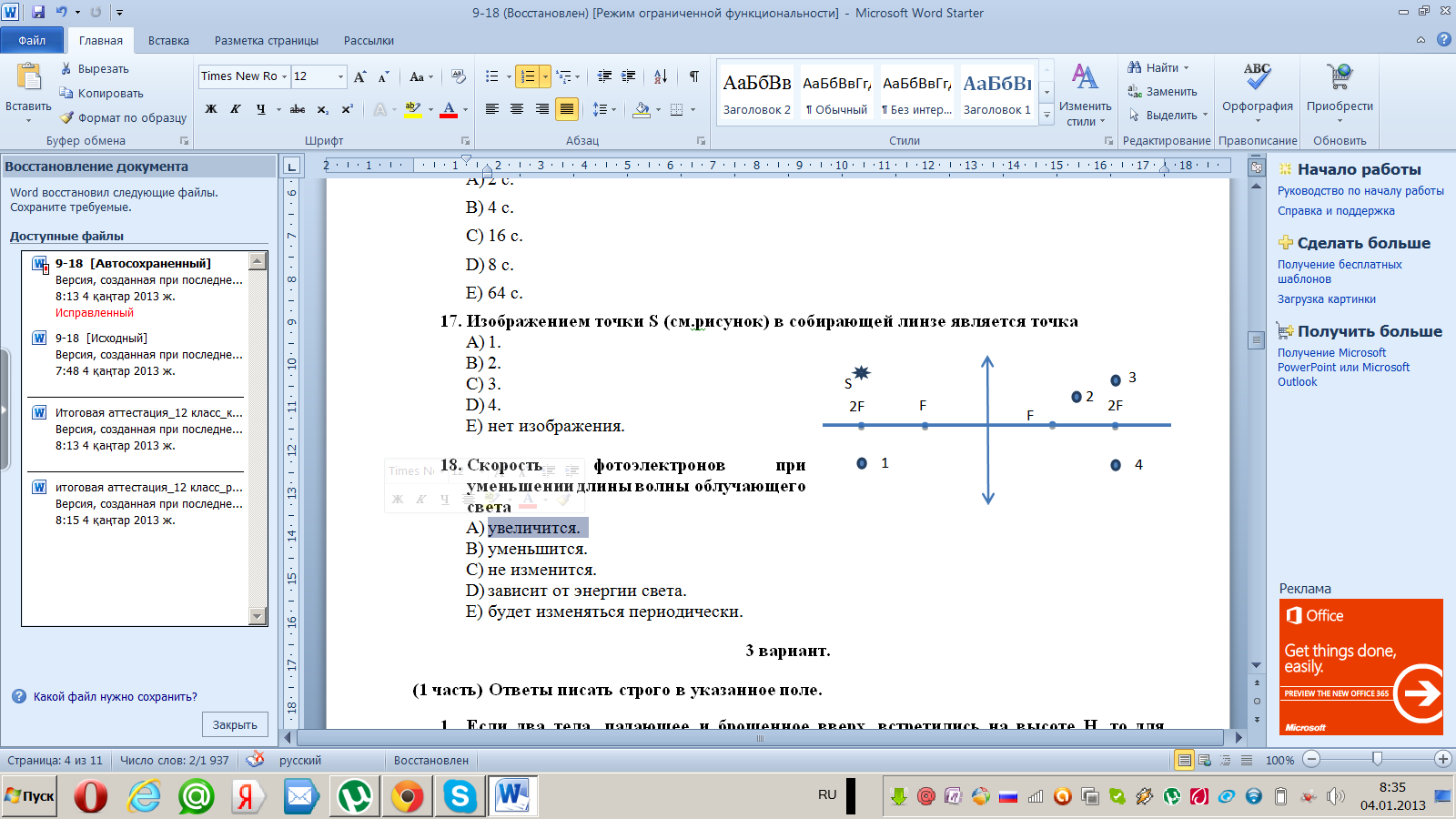
Task: Click the Format Painter brush icon
Action: tap(66, 117)
